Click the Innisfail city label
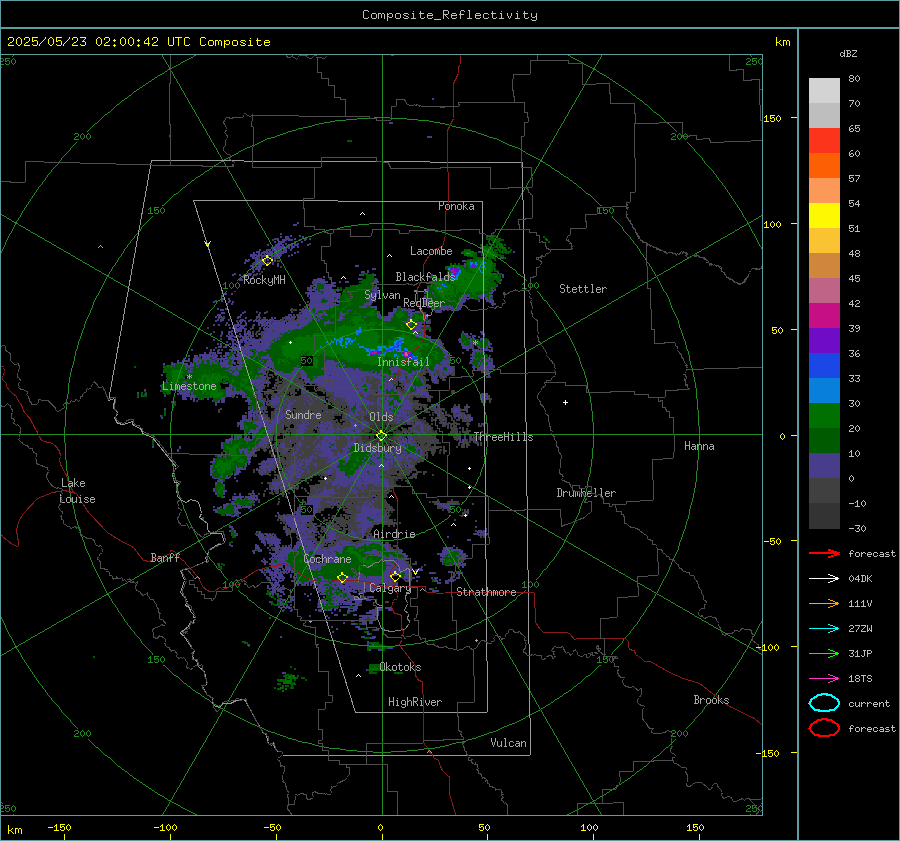This screenshot has width=900, height=841. (x=403, y=362)
